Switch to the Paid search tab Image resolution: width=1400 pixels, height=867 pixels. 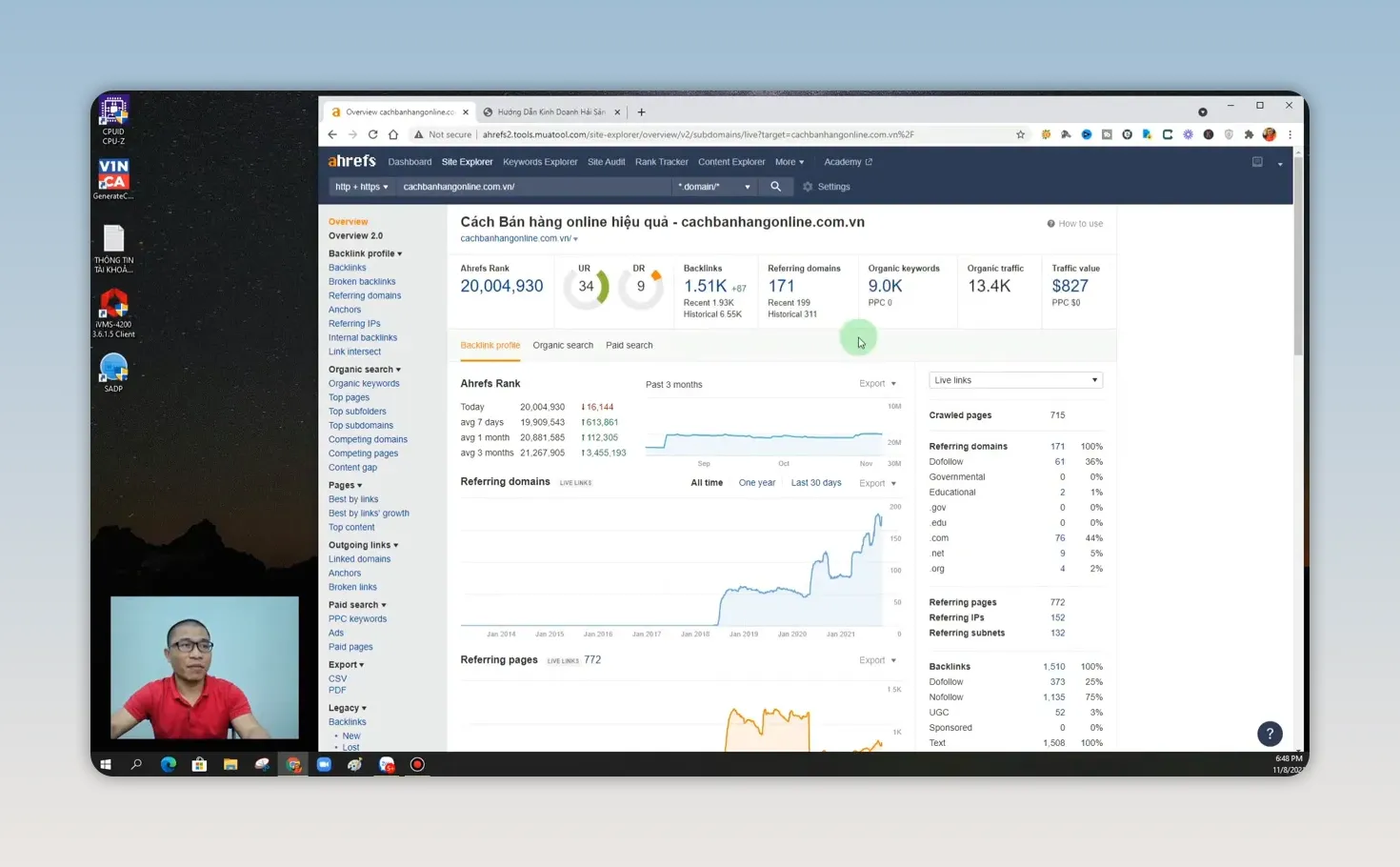tap(629, 346)
